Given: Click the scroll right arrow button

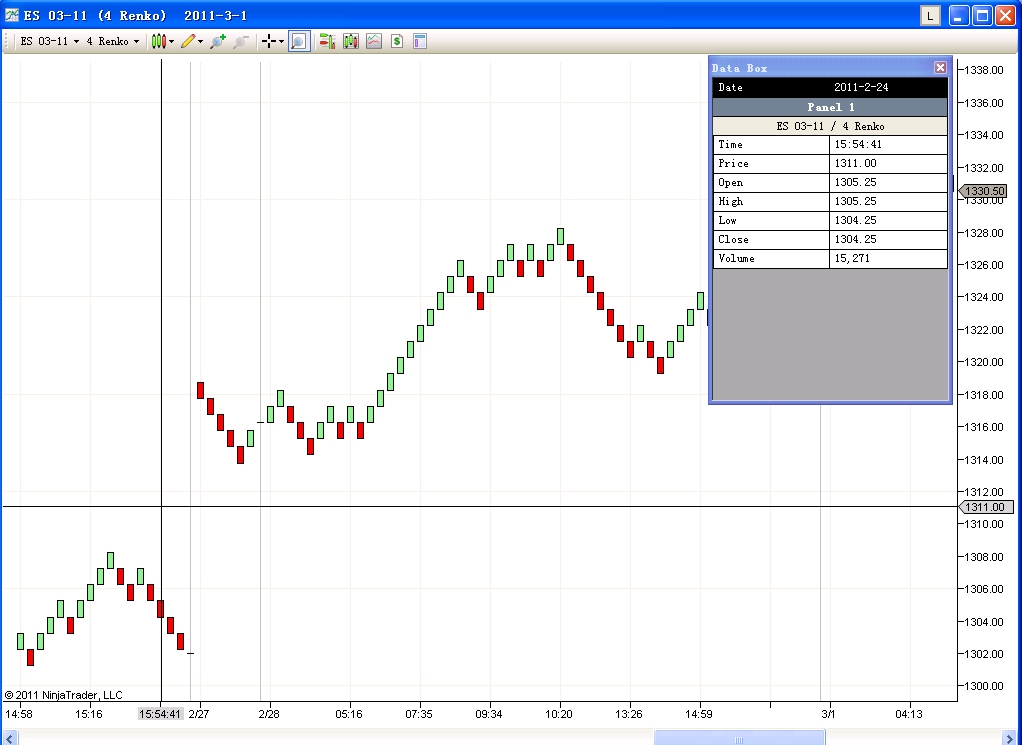Looking at the screenshot, I should [1010, 739].
